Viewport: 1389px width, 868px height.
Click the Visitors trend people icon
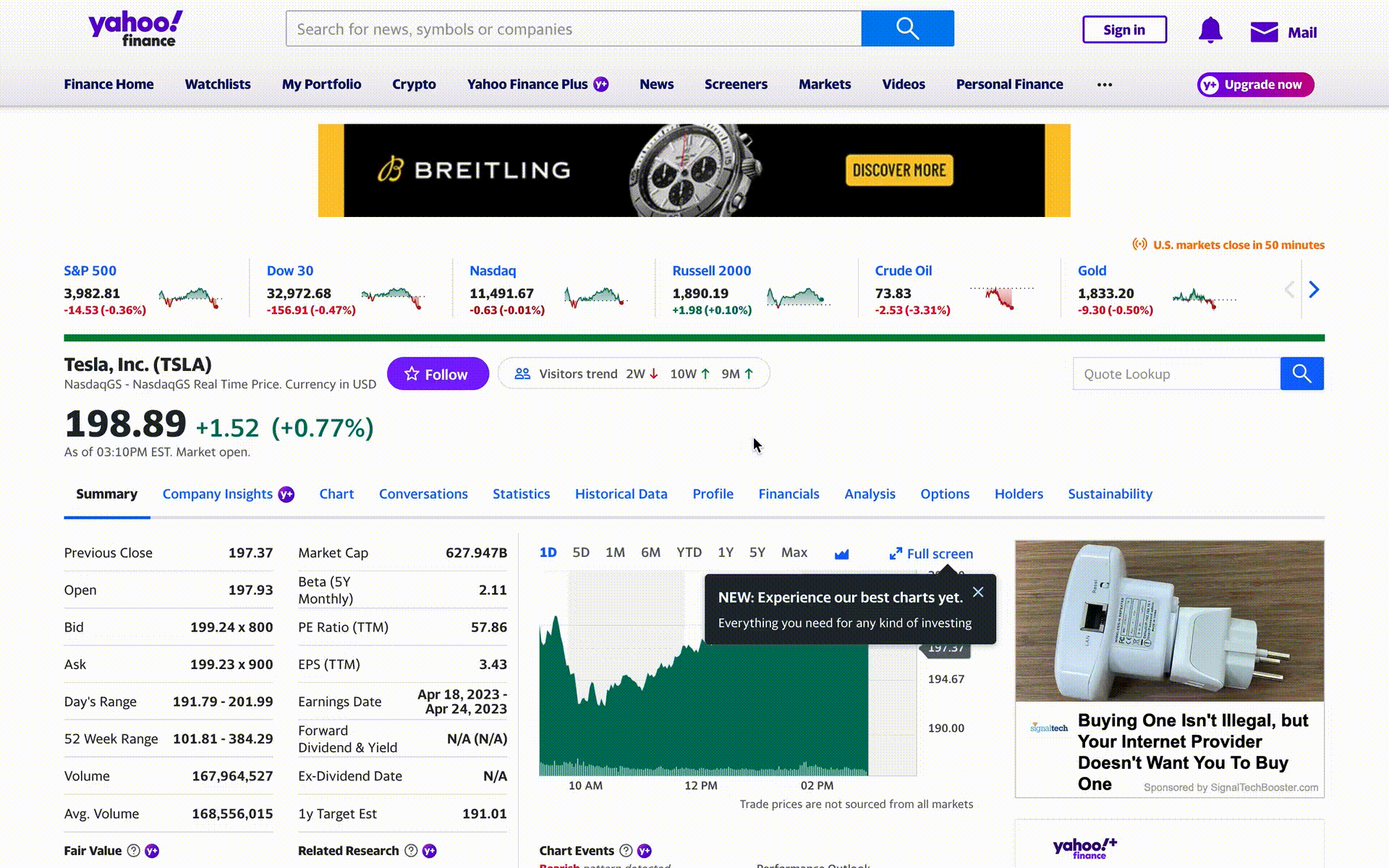click(522, 374)
